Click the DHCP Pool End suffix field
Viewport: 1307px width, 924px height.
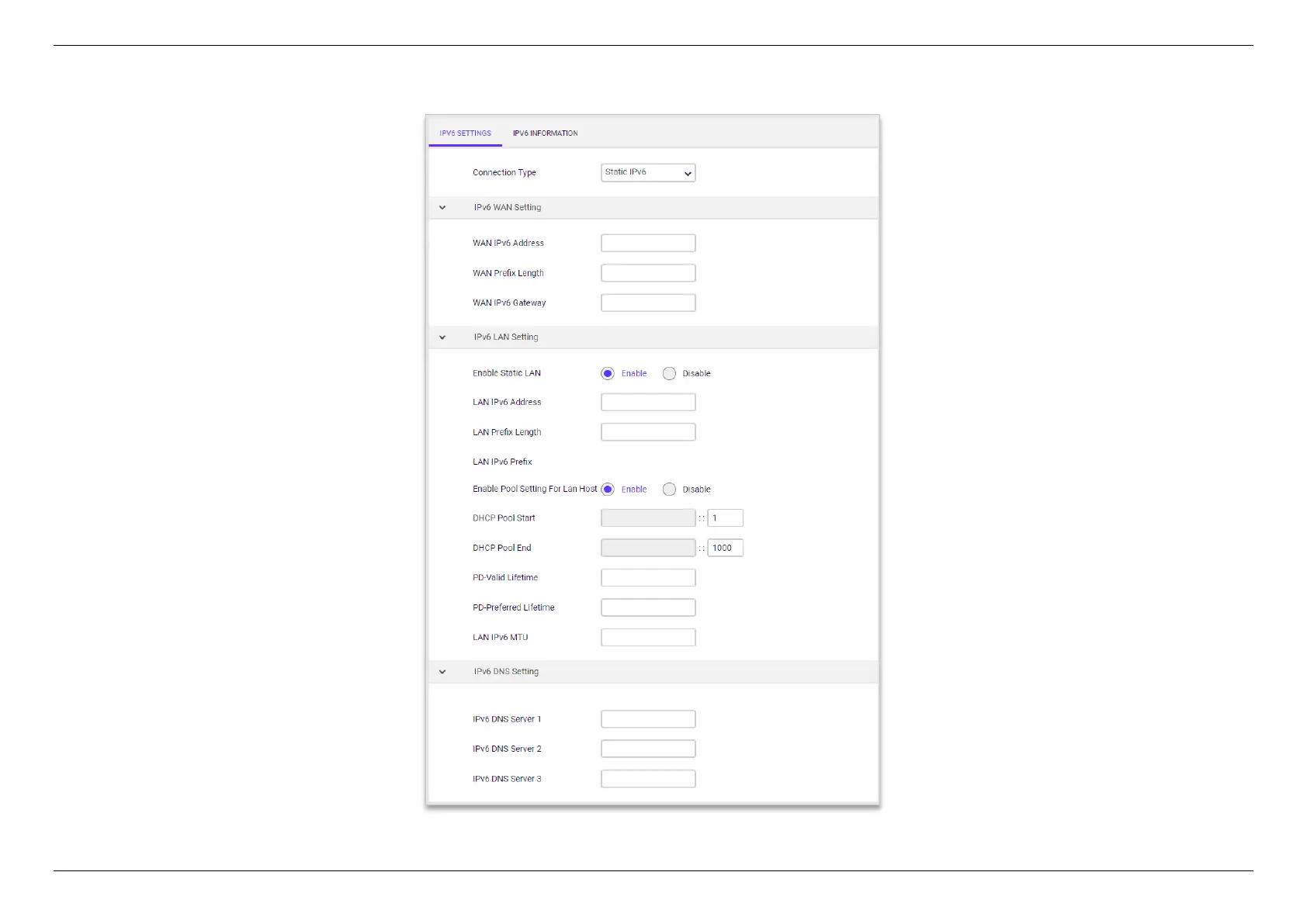[x=725, y=548]
